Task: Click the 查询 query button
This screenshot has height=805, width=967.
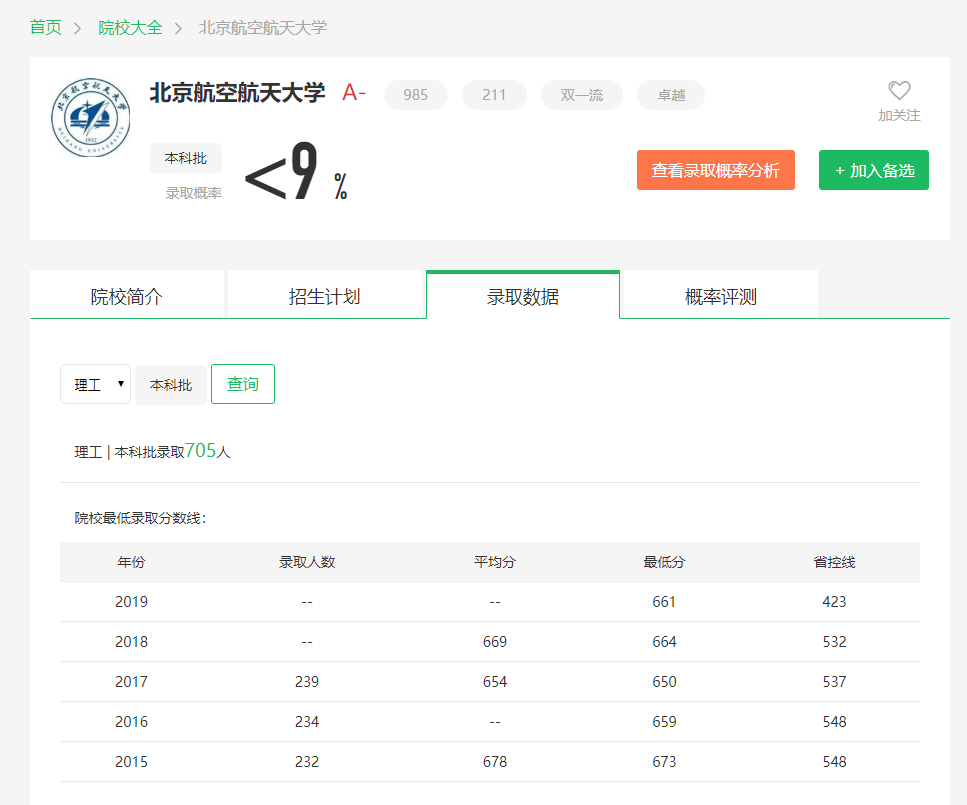Action: [243, 384]
